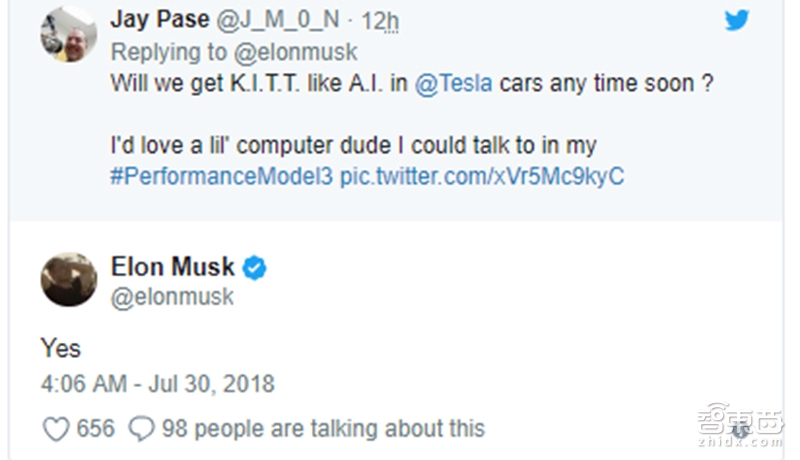The height and width of the screenshot is (460, 800).
Task: Click the "4:06 AM - Jul 30, 2018" timestamp
Action: (157, 384)
